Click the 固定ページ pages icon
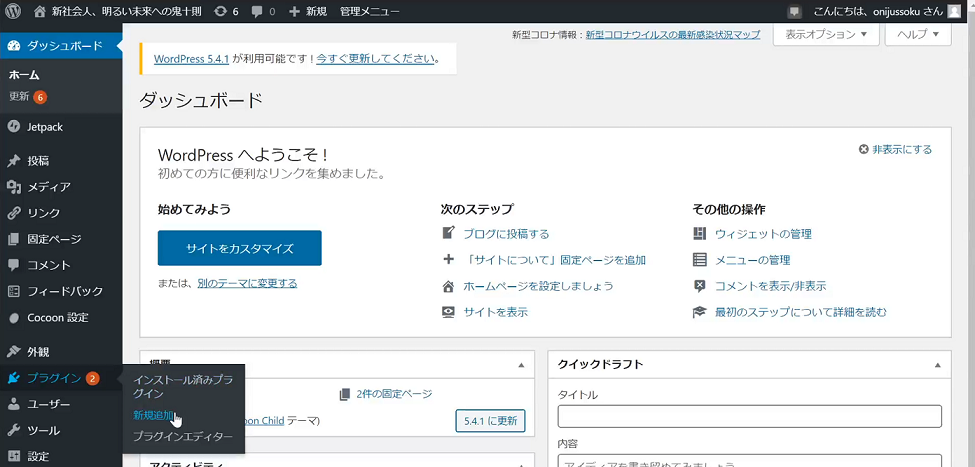975x467 pixels. pyautogui.click(x=14, y=239)
